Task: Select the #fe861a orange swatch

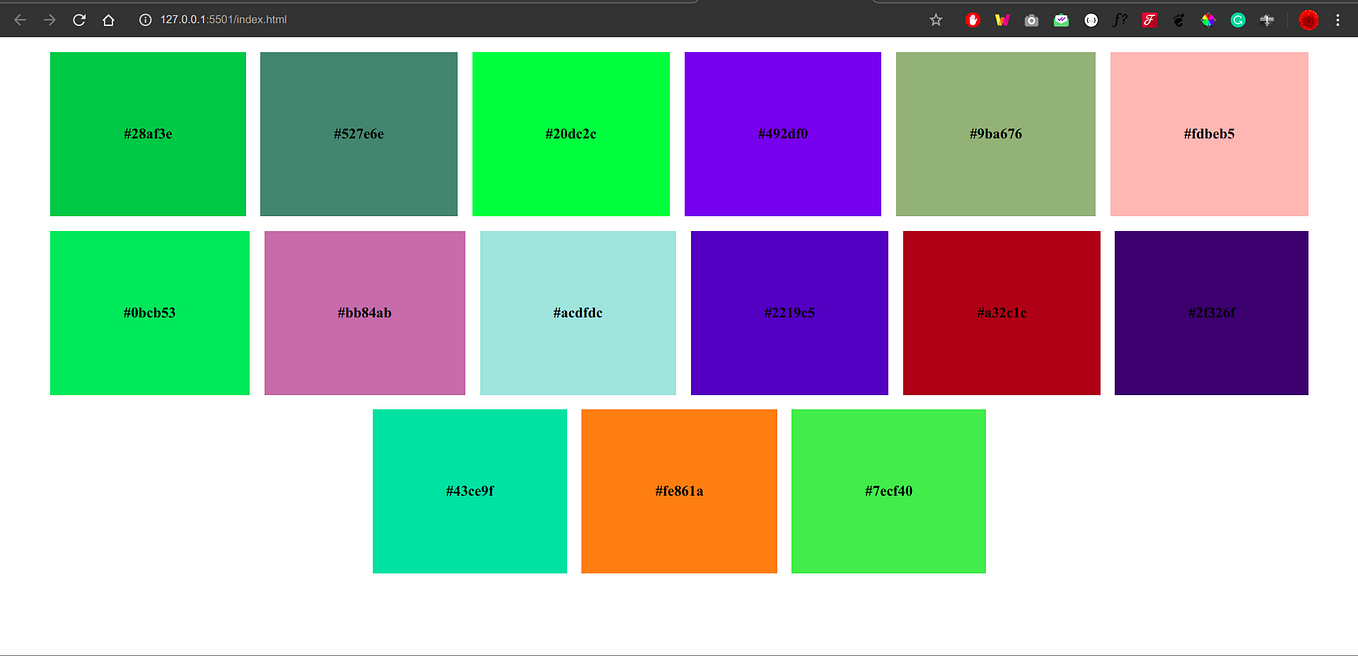Action: [x=679, y=491]
